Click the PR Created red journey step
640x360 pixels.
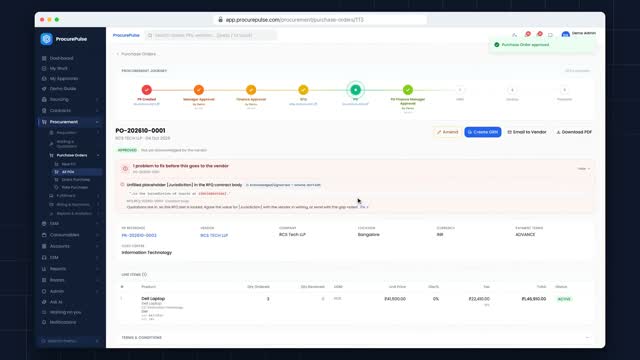[147, 90]
